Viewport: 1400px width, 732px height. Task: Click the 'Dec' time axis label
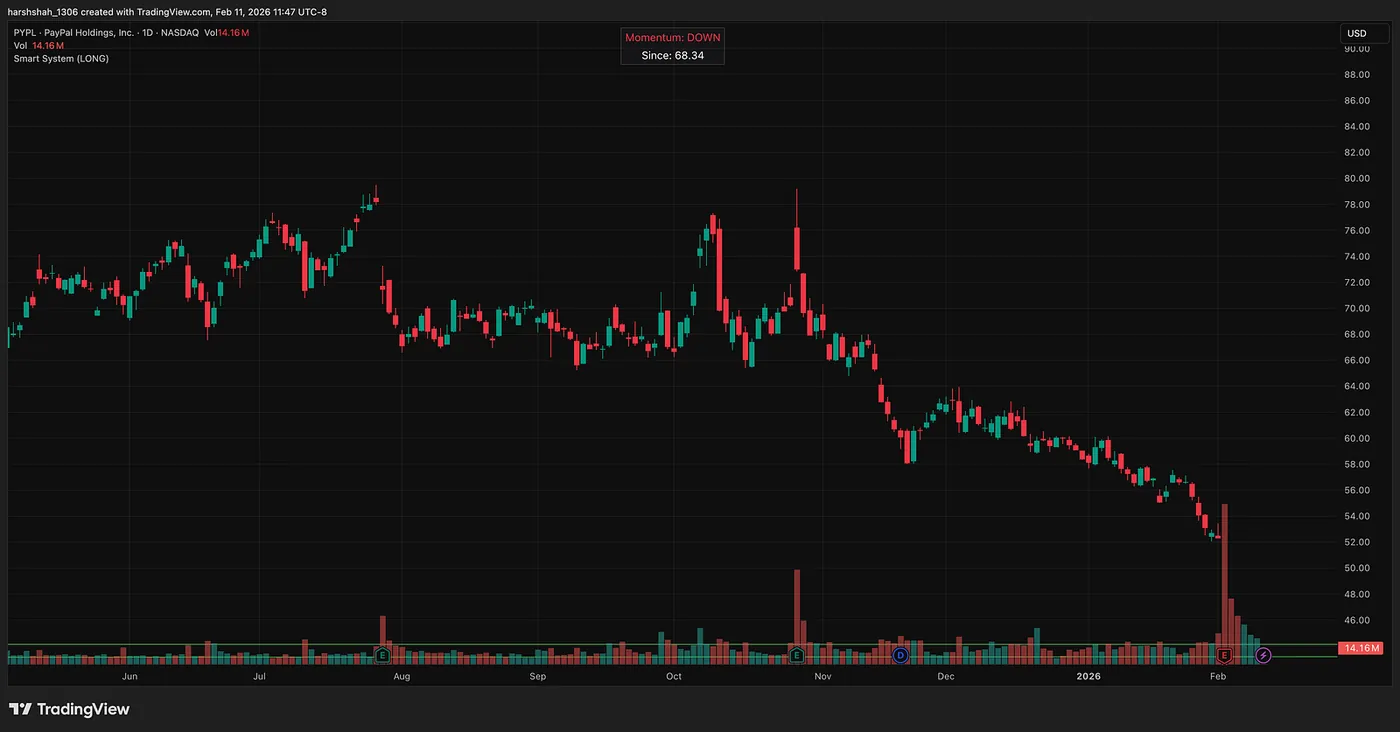pyautogui.click(x=946, y=677)
